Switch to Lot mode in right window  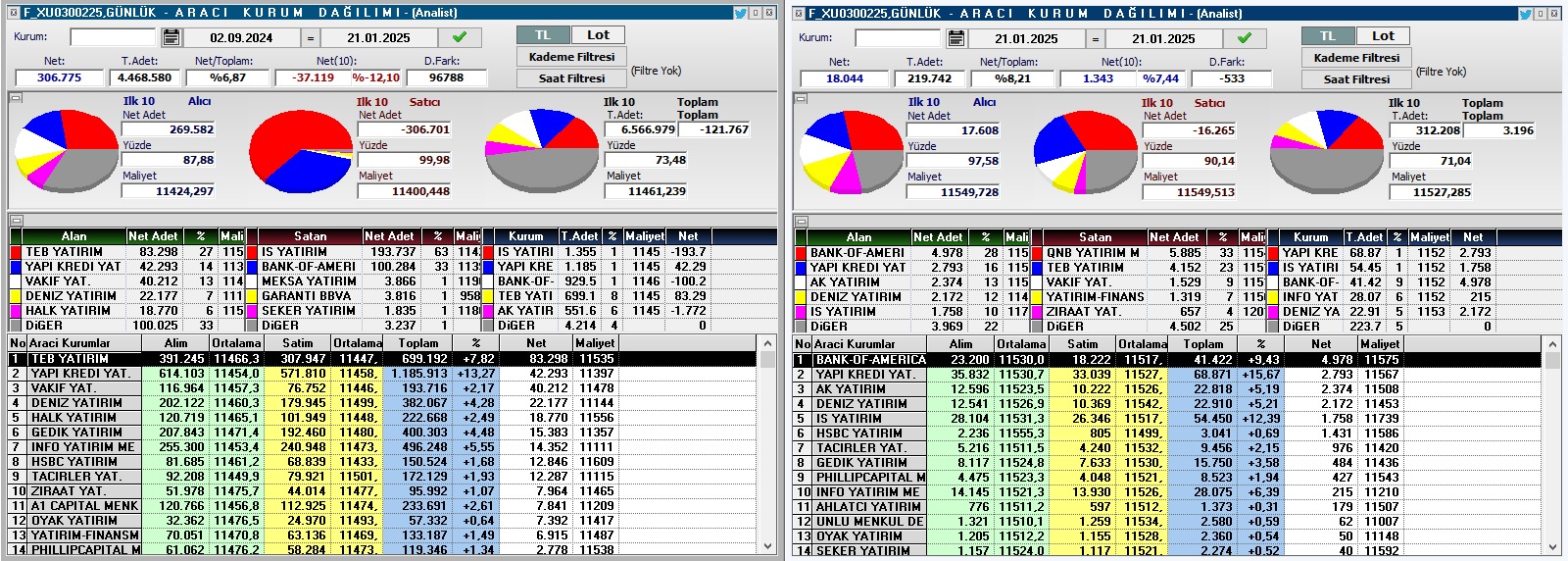pos(1383,35)
